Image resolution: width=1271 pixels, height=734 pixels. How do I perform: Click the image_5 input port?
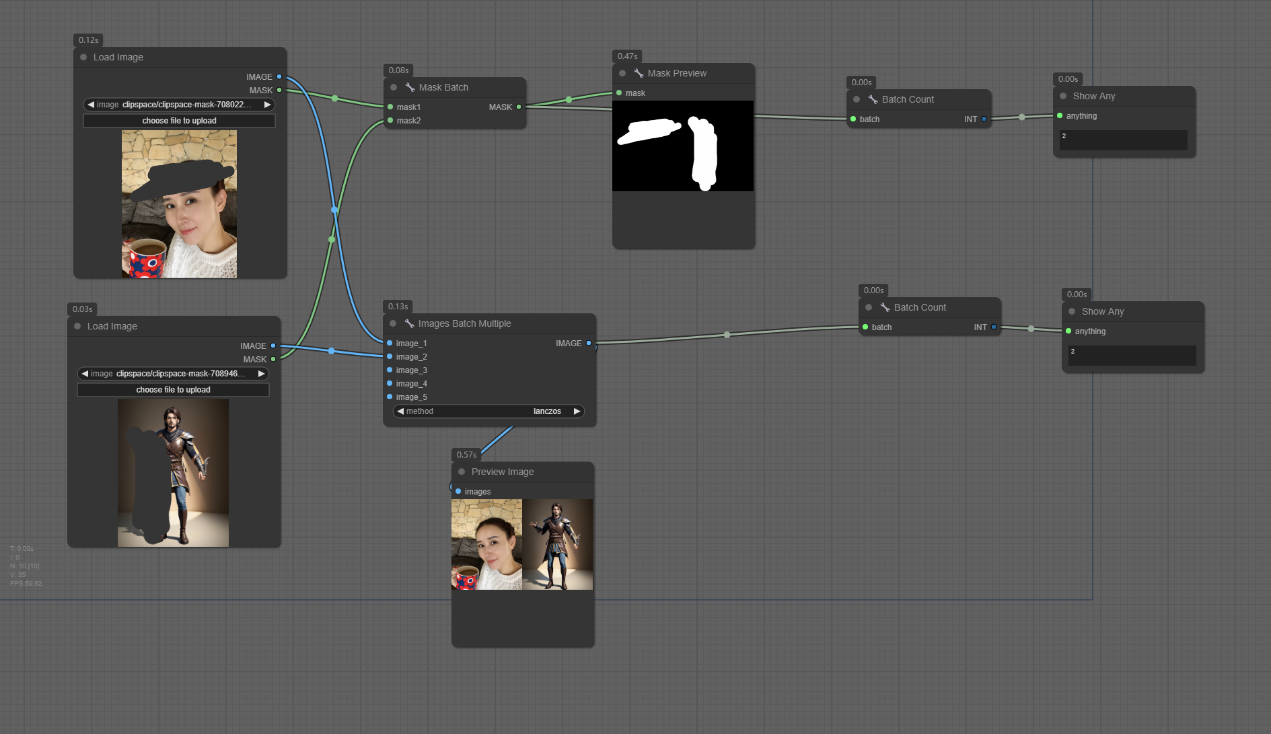tap(389, 397)
